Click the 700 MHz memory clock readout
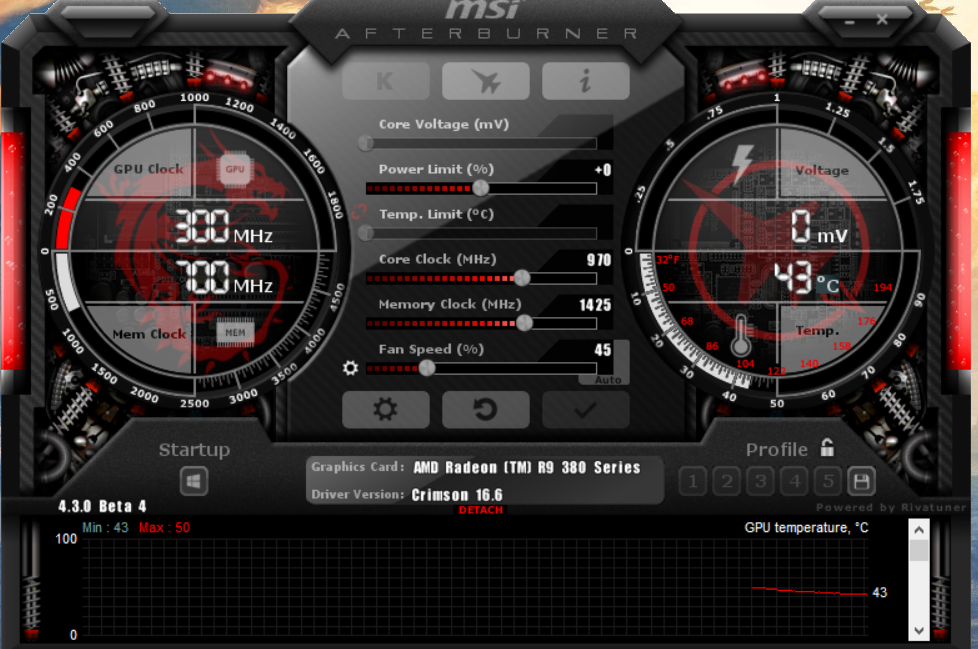The image size is (978, 649). click(223, 277)
